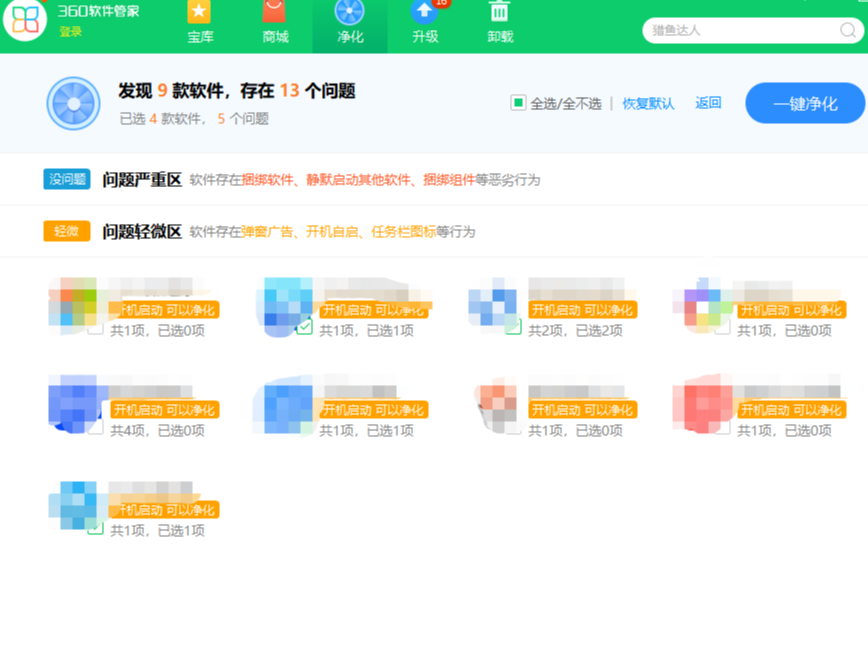
Task: Click the 开机启动 可以净化 label beside the red icon
Action: pyautogui.click(x=792, y=410)
